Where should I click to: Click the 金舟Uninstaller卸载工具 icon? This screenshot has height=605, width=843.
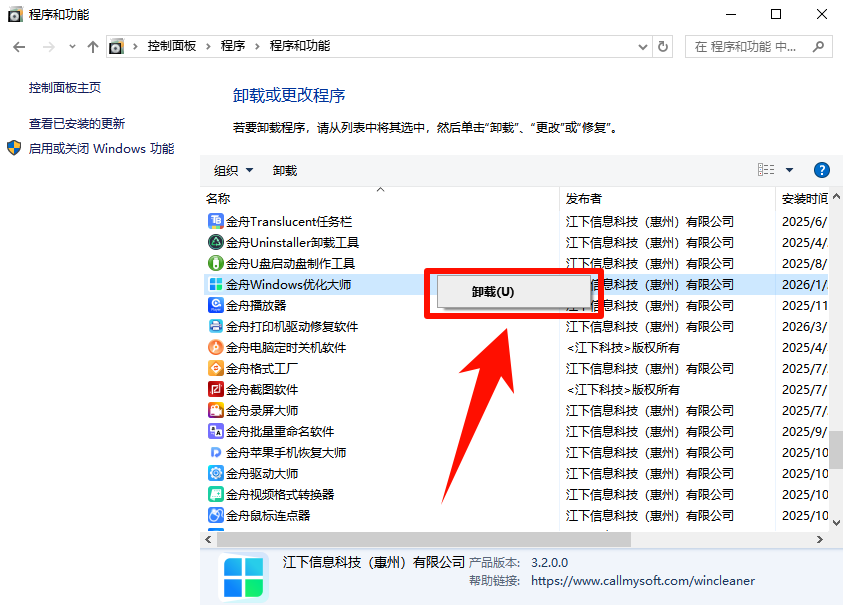216,242
